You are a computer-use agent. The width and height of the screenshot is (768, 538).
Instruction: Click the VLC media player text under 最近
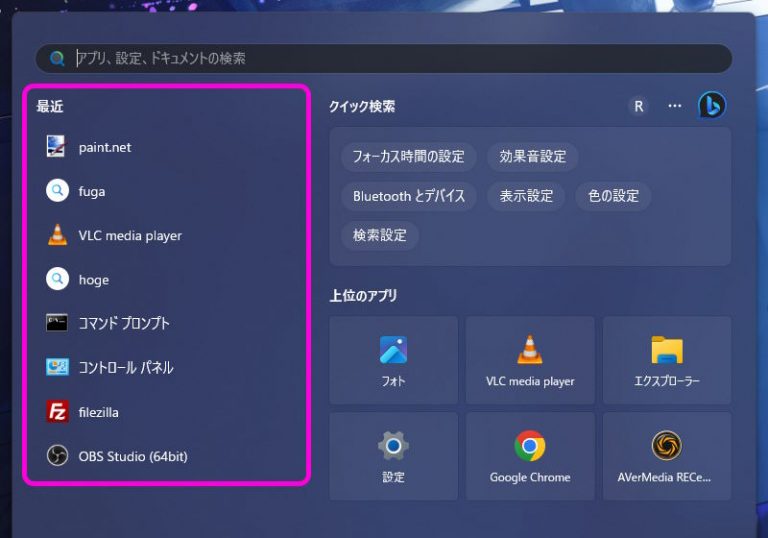(x=130, y=236)
